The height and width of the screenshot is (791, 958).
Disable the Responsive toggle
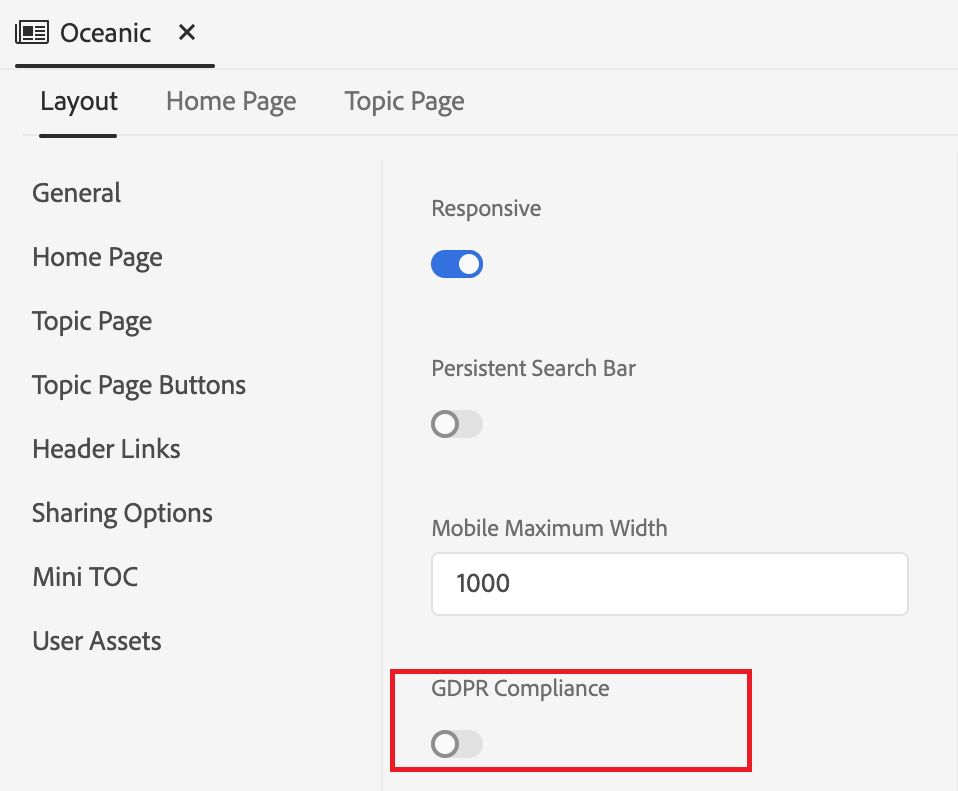coord(457,264)
